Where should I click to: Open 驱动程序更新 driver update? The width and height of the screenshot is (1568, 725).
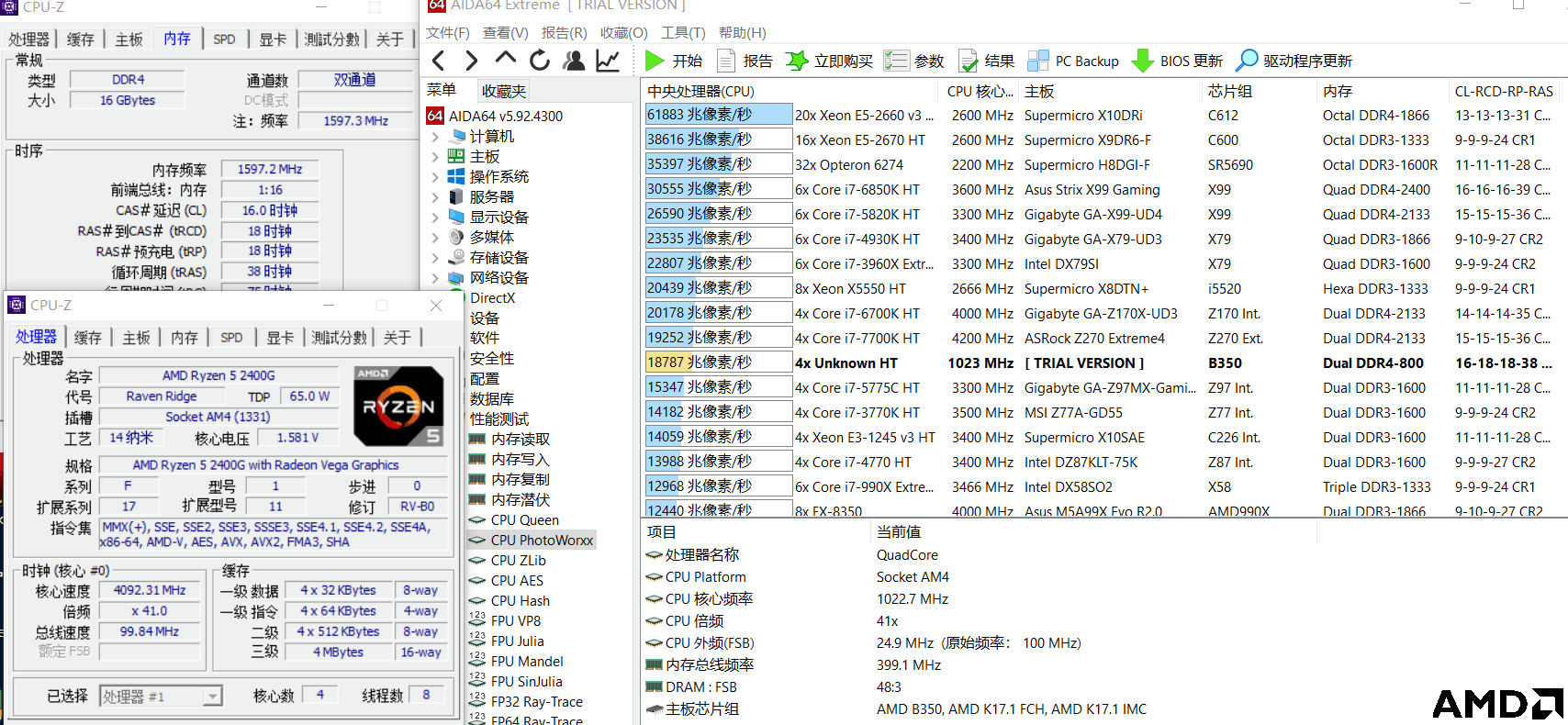[x=1294, y=61]
